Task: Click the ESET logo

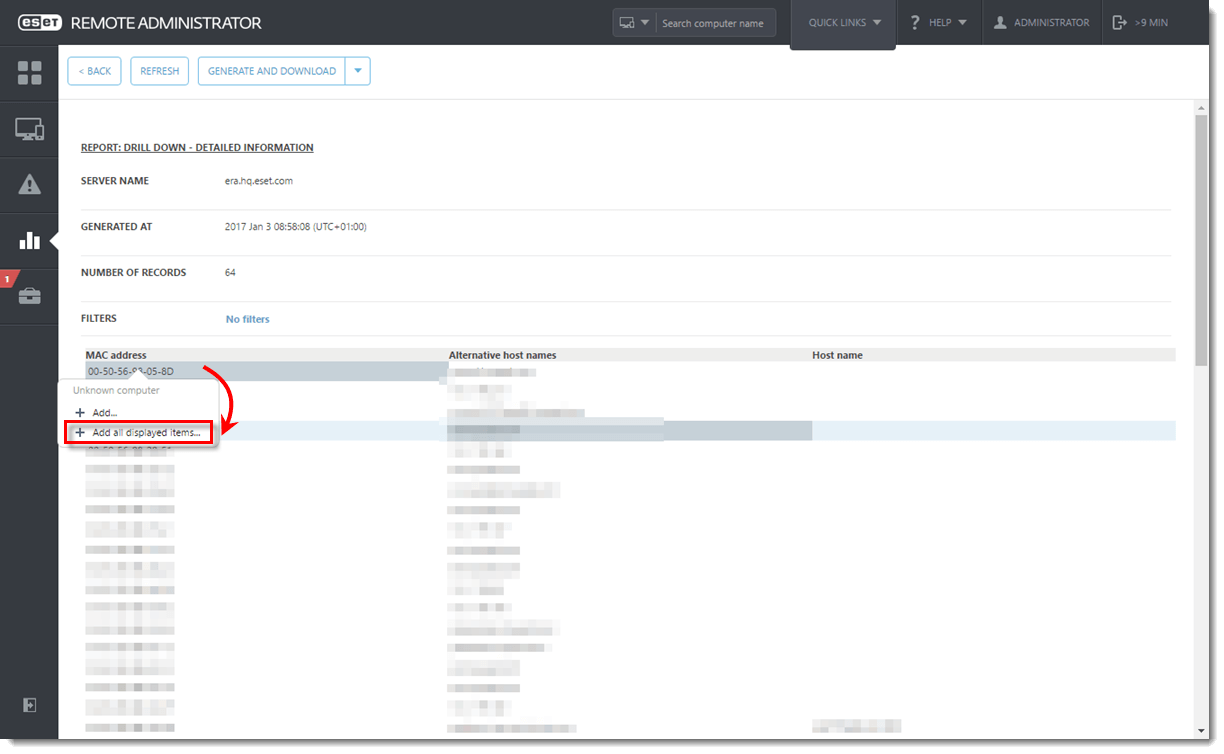Action: point(40,22)
